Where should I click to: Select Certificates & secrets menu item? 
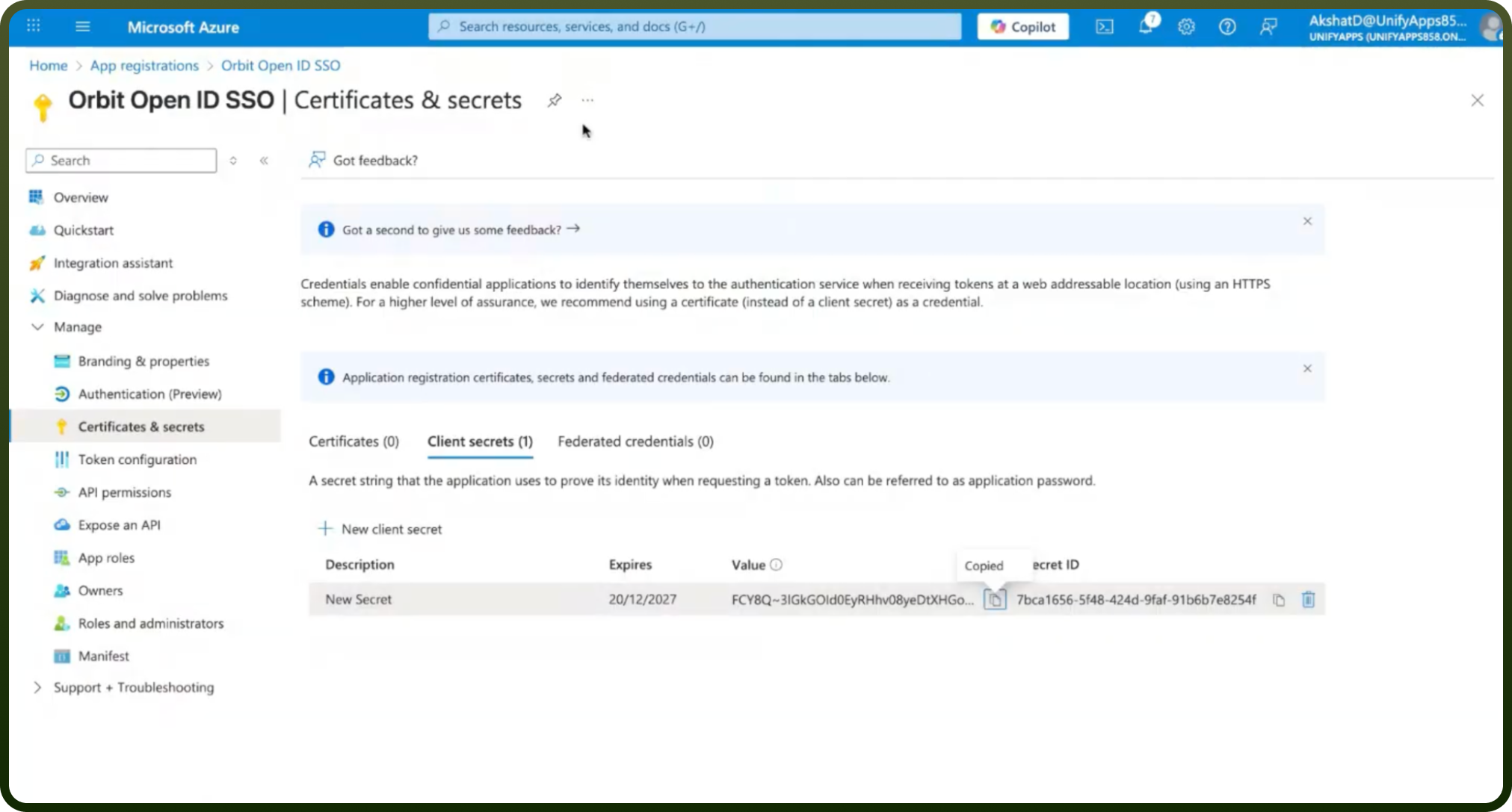(146, 427)
